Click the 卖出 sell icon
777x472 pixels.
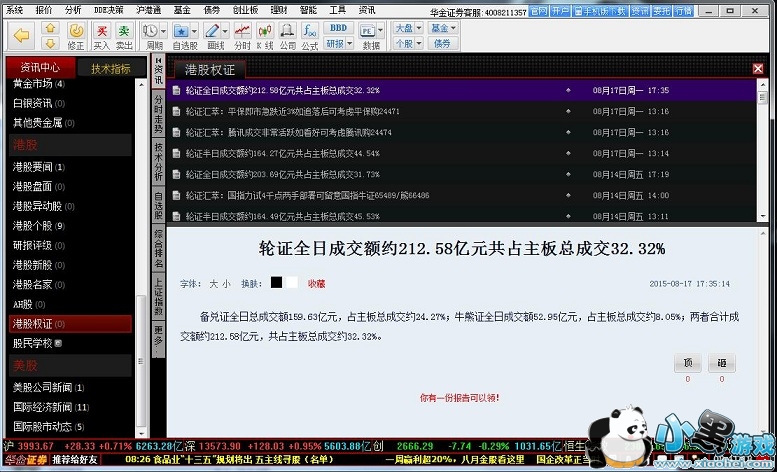(123, 31)
